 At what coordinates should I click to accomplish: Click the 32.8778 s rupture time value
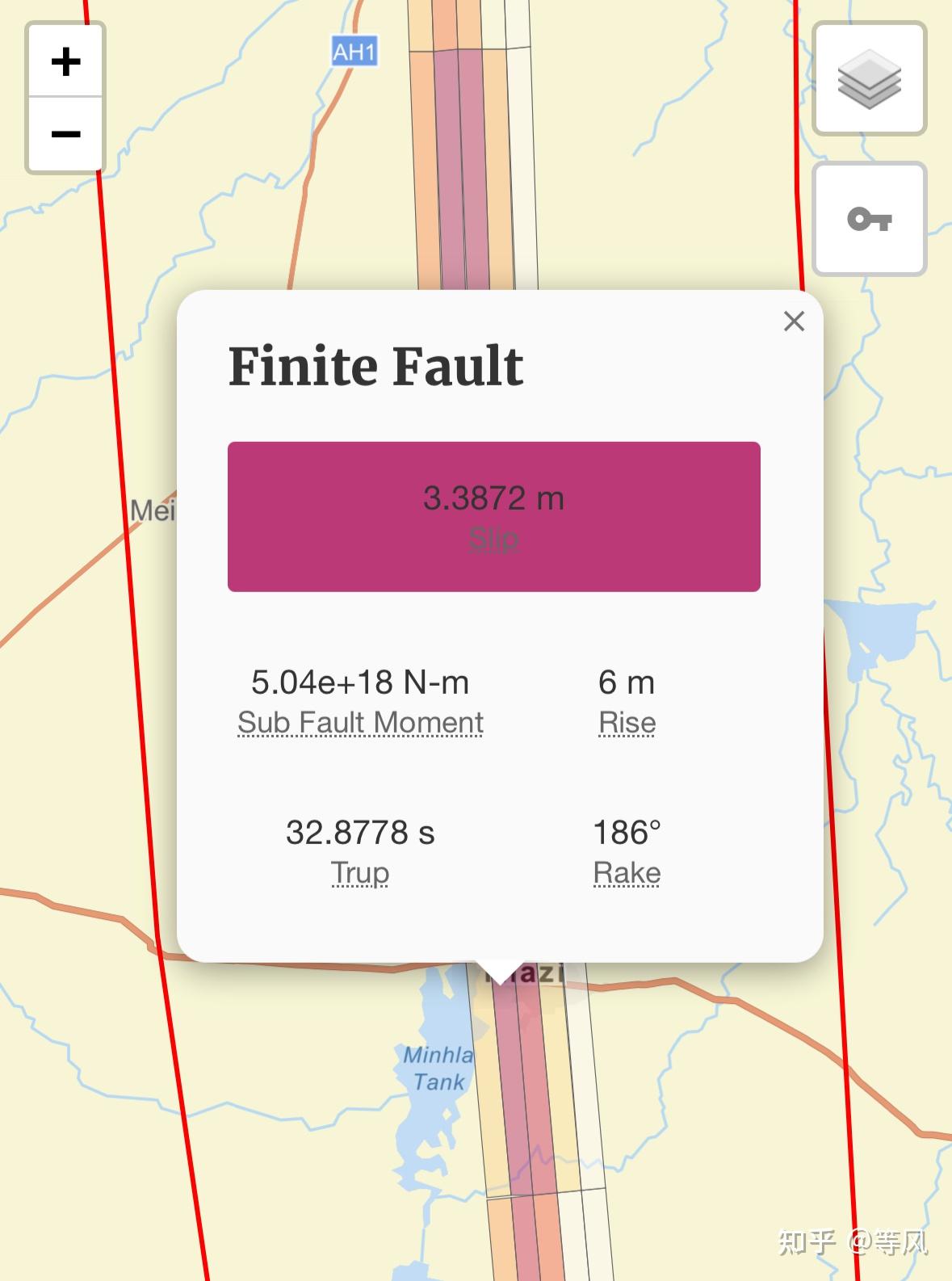point(360,833)
